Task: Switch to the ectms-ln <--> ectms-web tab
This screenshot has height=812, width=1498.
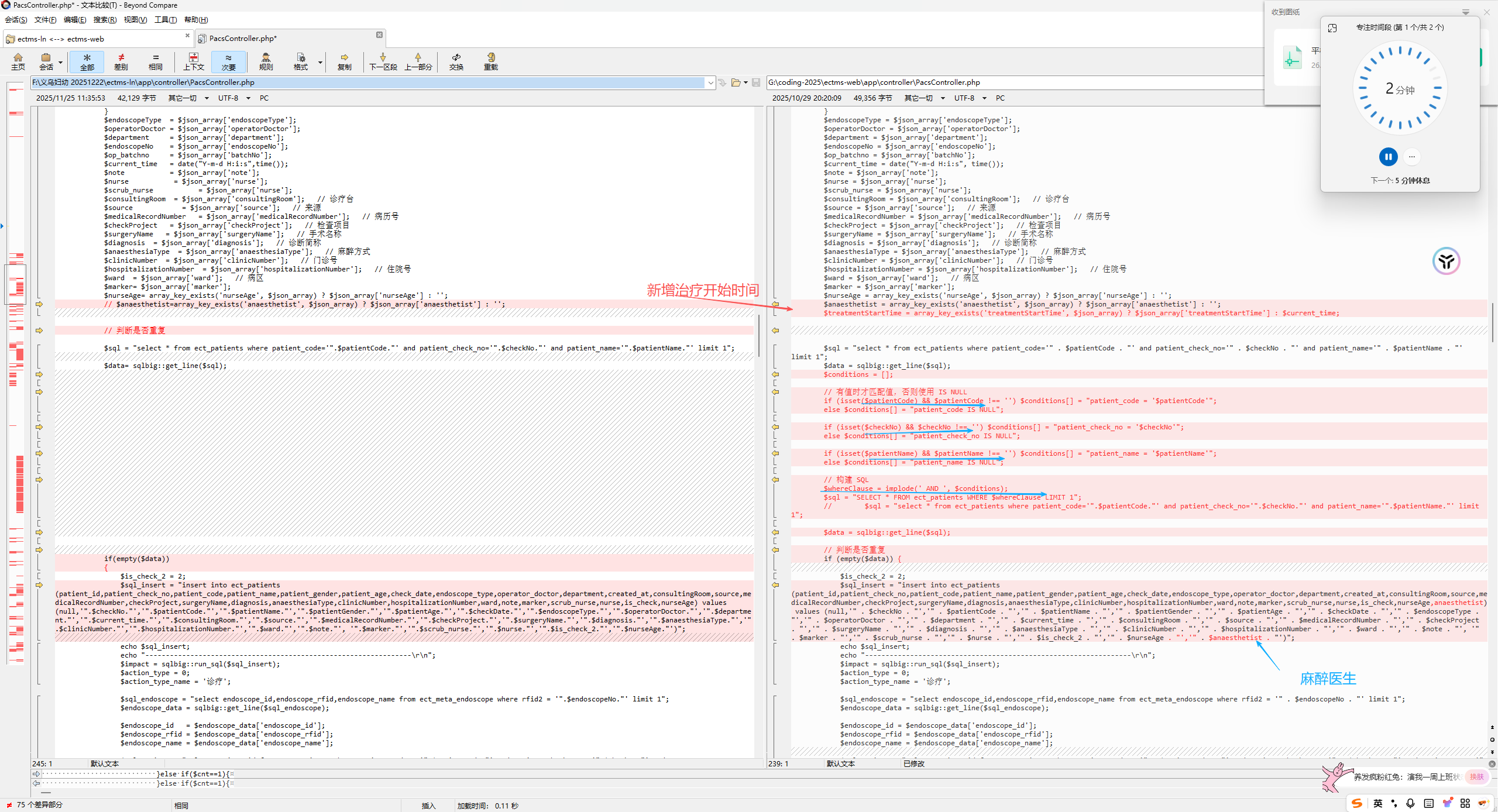Action: (98, 39)
